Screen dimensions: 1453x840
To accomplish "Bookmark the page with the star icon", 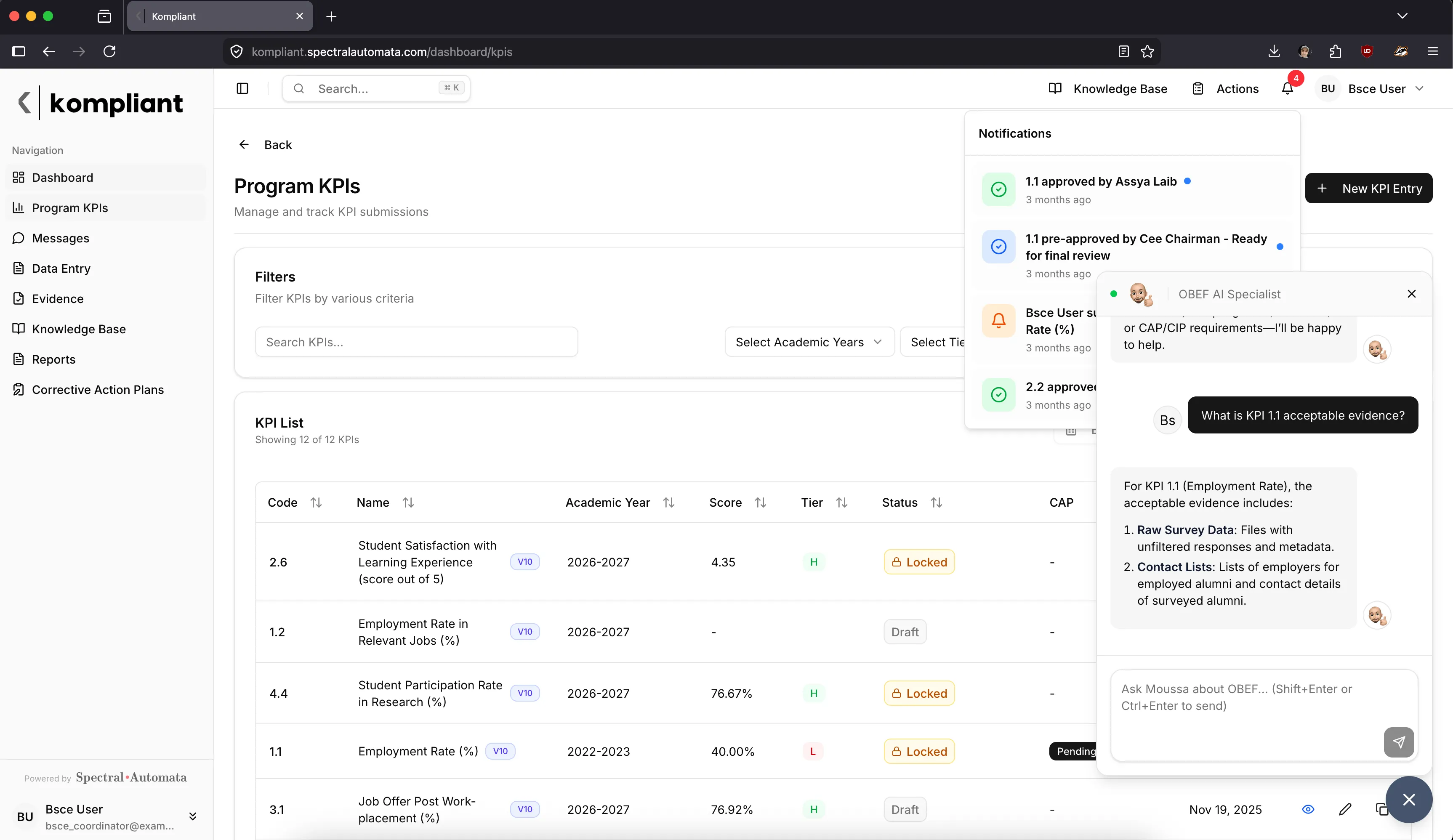I will [x=1147, y=51].
